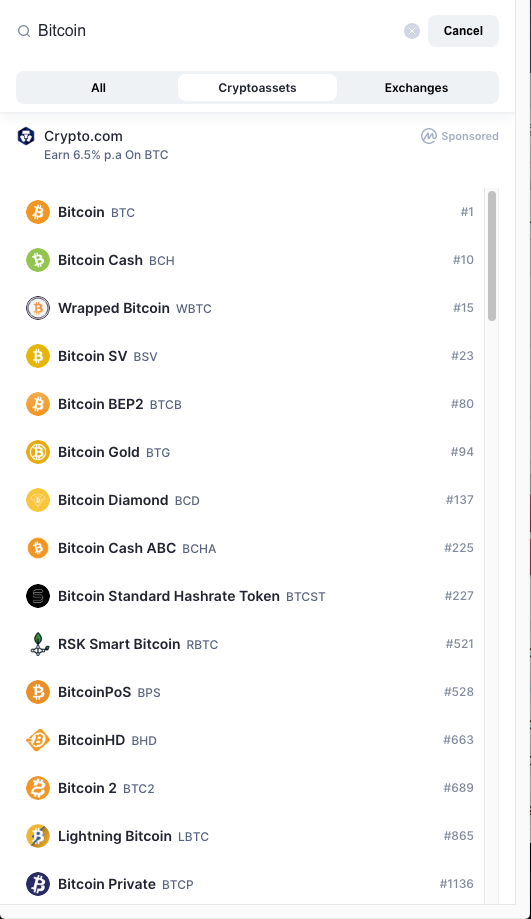Image resolution: width=531 pixels, height=919 pixels.
Task: Clear the search text with the X button
Action: click(412, 31)
